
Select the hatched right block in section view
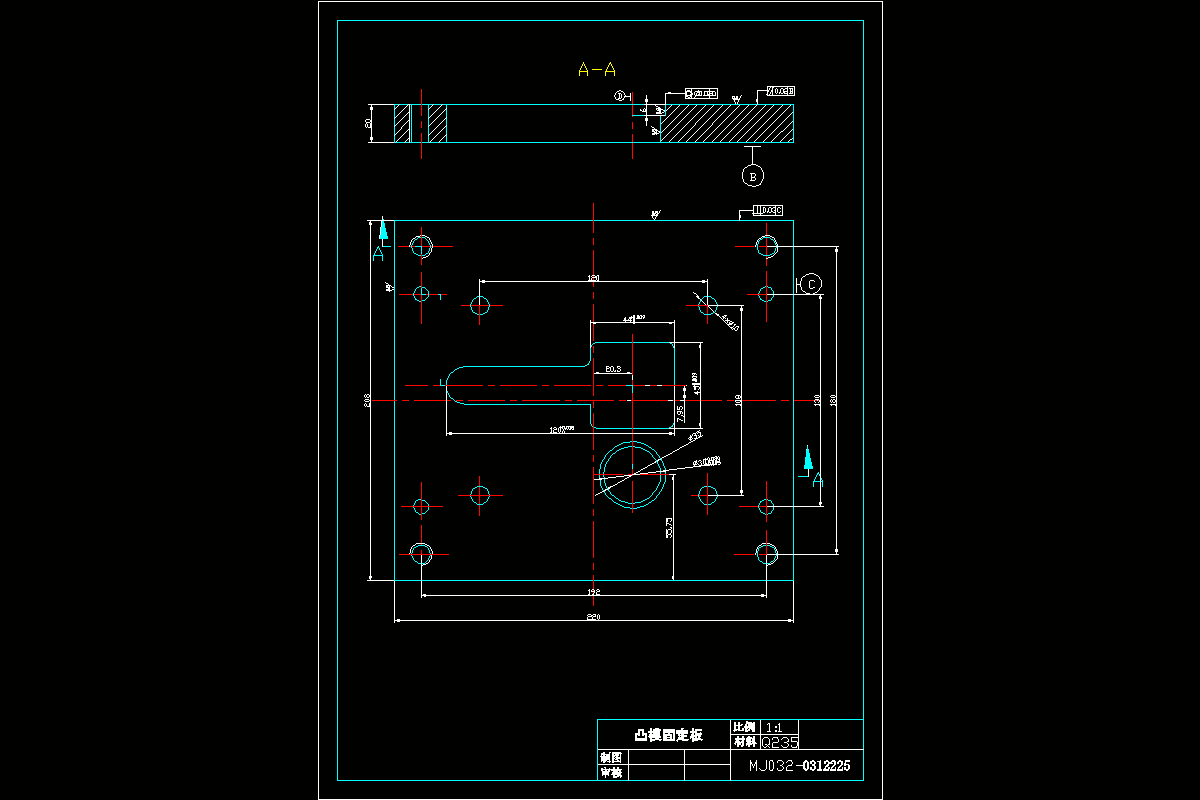coord(727,124)
